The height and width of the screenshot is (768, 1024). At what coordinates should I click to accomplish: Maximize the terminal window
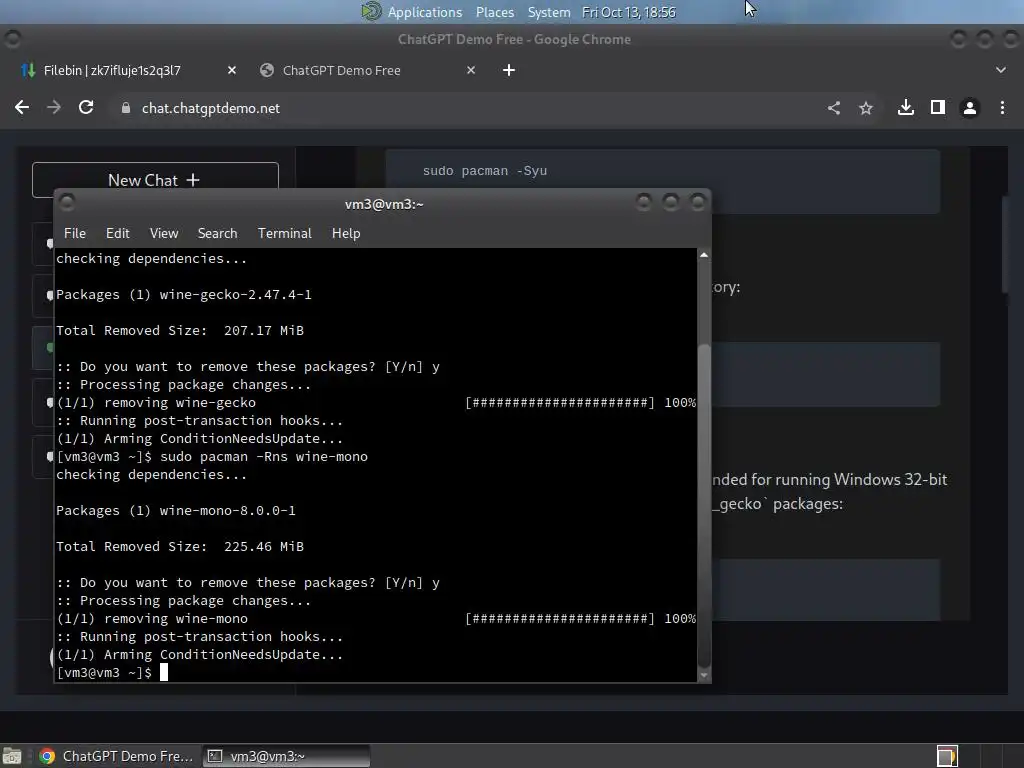point(671,202)
